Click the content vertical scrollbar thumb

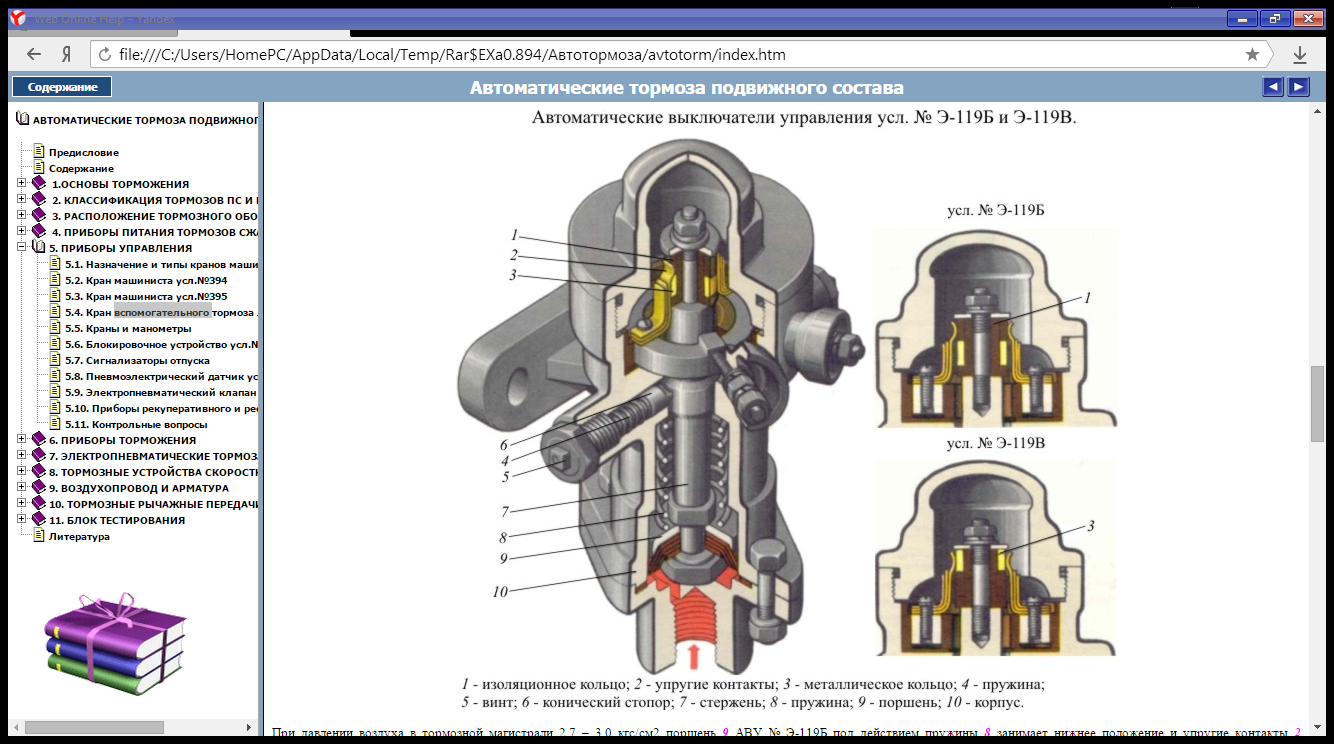[x=1317, y=404]
